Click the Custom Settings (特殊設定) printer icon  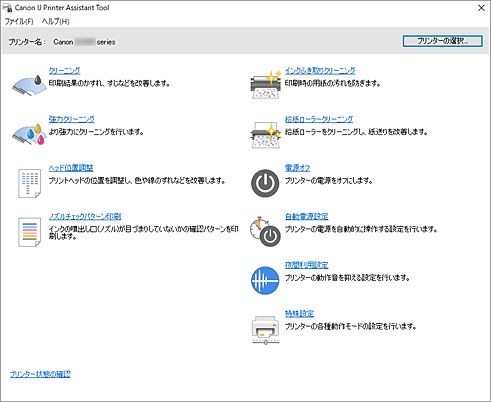point(265,330)
